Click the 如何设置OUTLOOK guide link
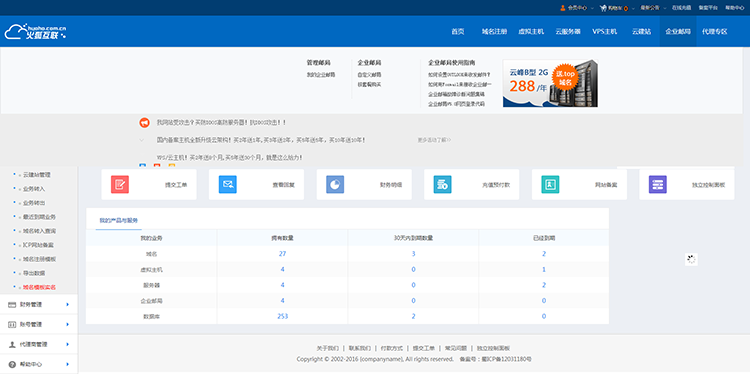This screenshot has height=374, width=750. point(459,75)
